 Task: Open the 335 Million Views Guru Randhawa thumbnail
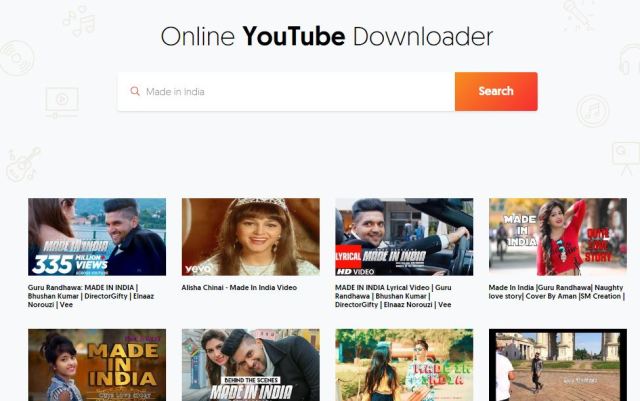pos(97,237)
